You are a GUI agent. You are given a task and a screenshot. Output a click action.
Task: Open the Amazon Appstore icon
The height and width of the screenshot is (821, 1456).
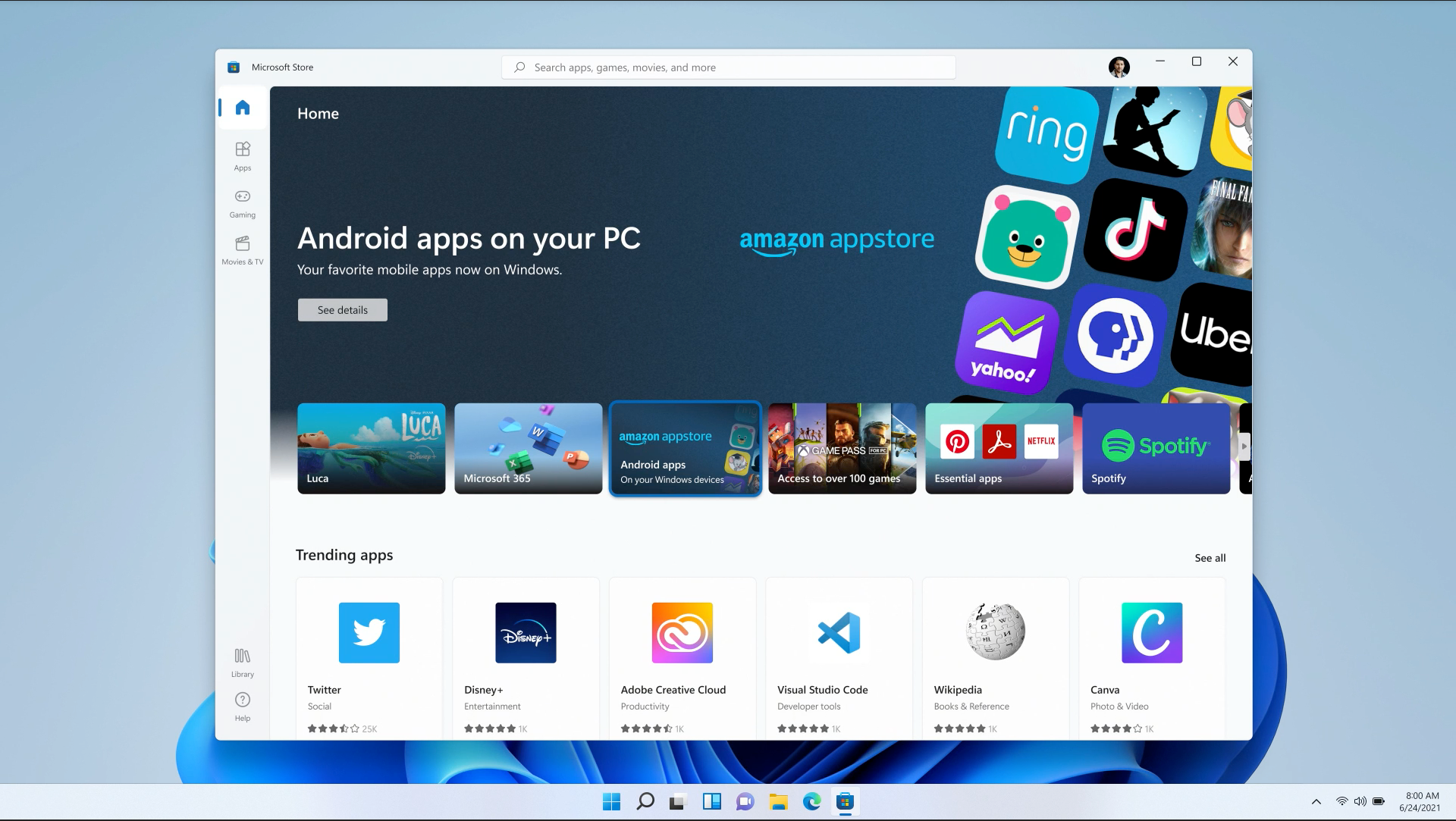(x=684, y=447)
